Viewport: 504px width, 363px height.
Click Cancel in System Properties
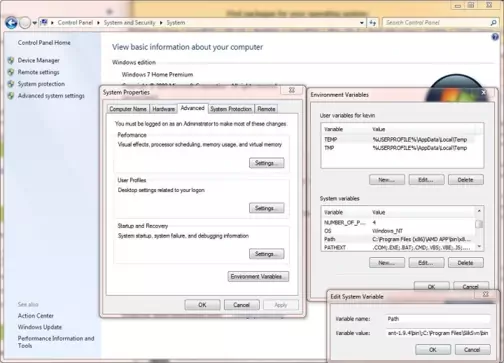pyautogui.click(x=242, y=305)
